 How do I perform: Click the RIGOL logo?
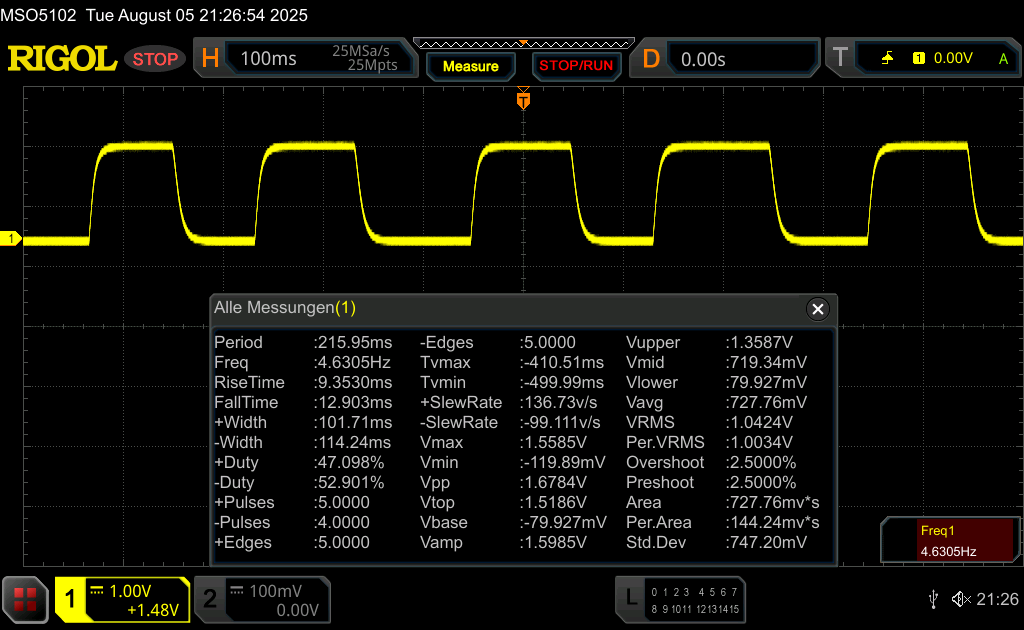(x=62, y=59)
